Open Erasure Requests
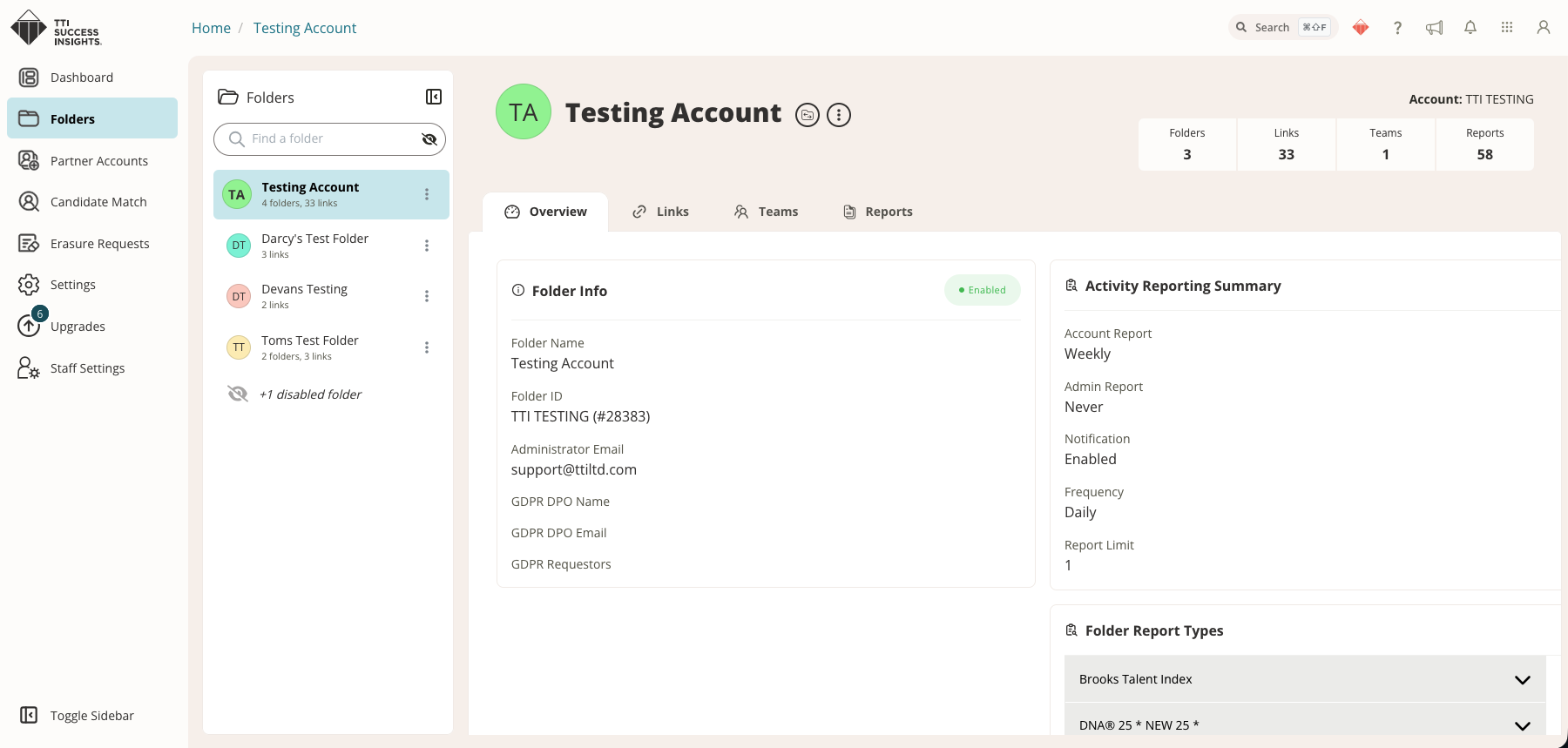Screen dimensions: 1568x748 (x=92, y=244)
